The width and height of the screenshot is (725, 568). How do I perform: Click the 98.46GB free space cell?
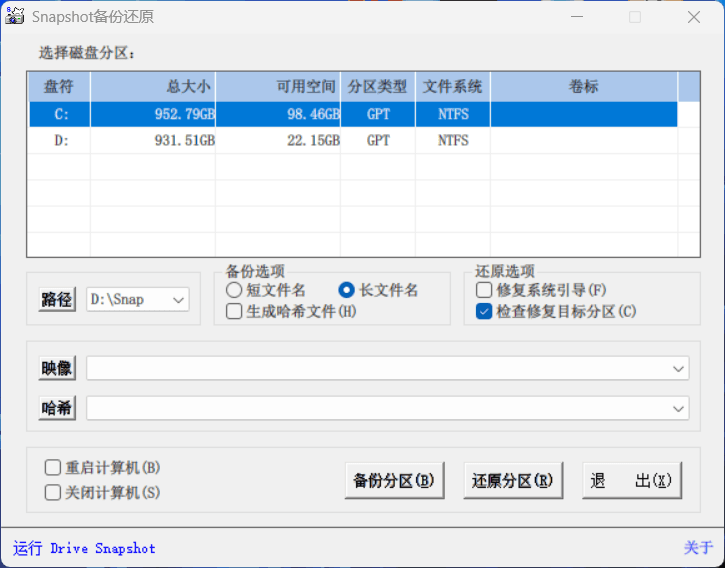pyautogui.click(x=278, y=114)
